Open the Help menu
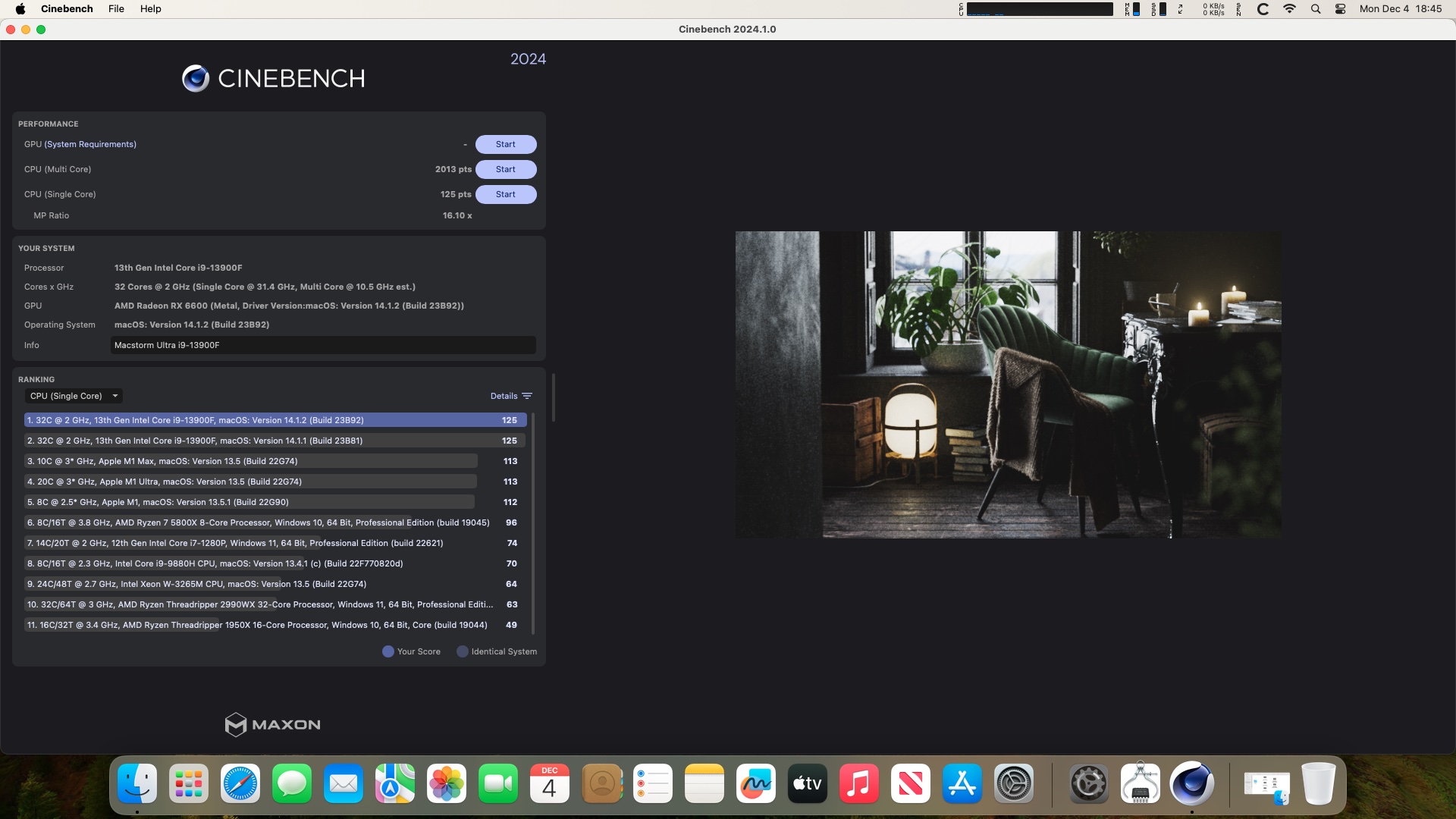 coord(150,9)
